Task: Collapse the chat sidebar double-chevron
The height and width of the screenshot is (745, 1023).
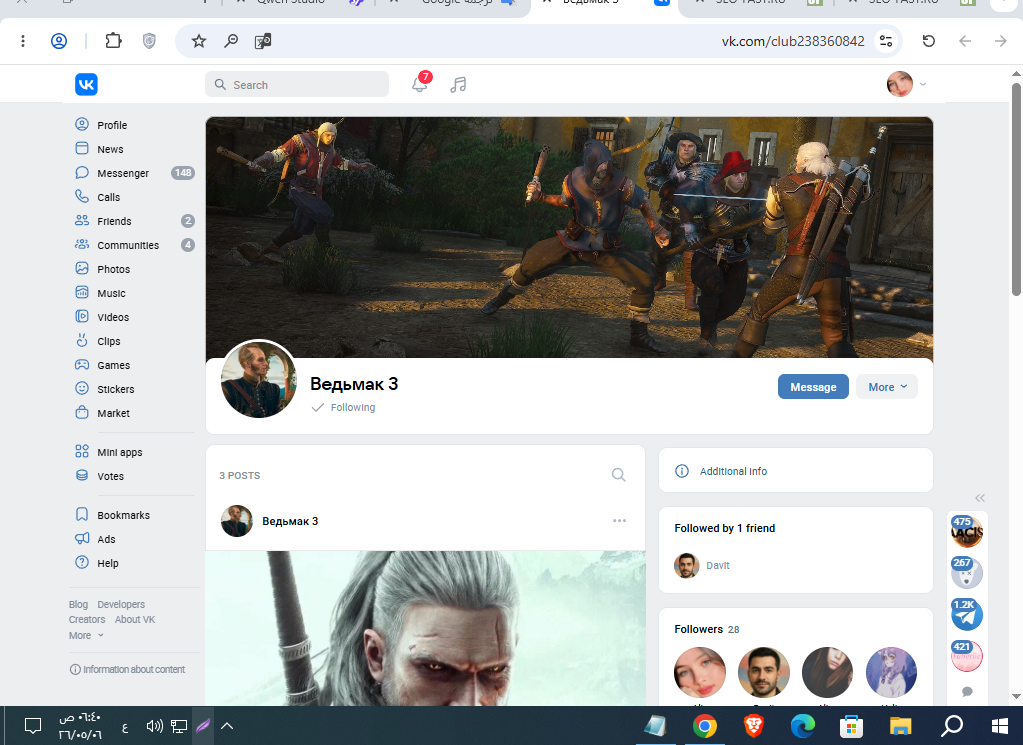Action: tap(980, 498)
